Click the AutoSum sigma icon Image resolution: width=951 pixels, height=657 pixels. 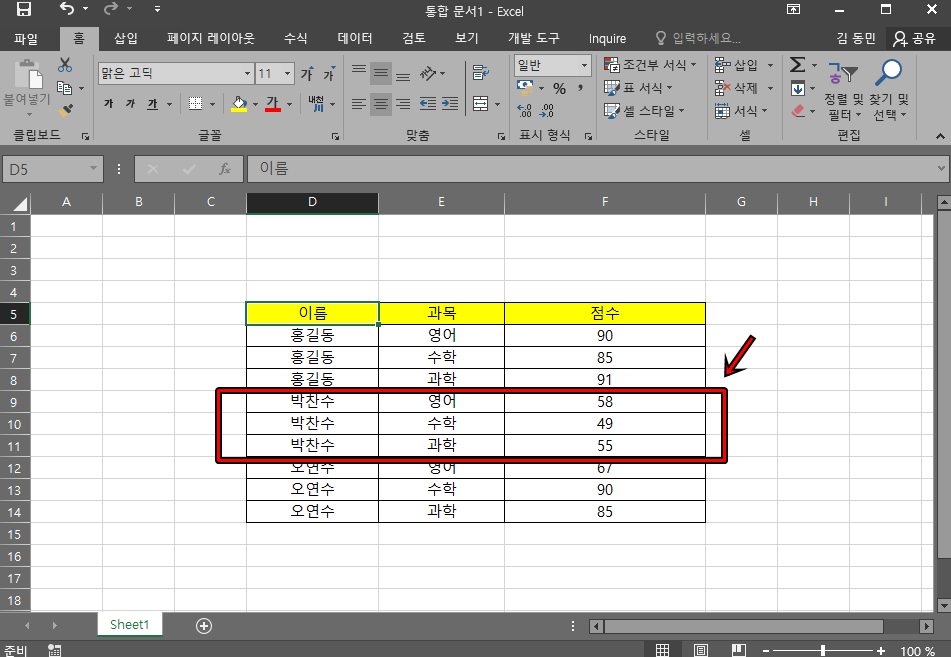pyautogui.click(x=798, y=64)
